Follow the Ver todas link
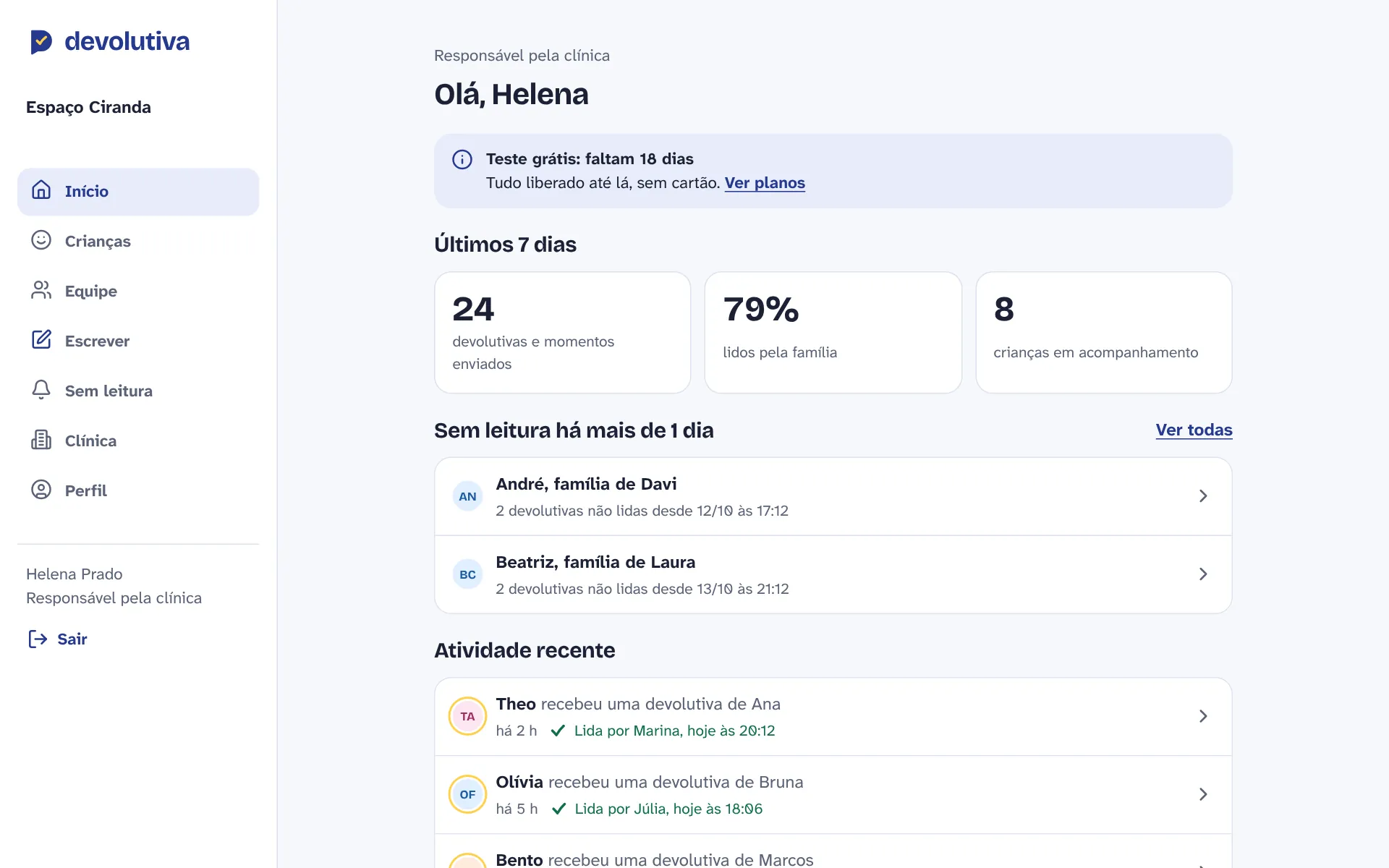The width and height of the screenshot is (1389, 868). (x=1194, y=430)
